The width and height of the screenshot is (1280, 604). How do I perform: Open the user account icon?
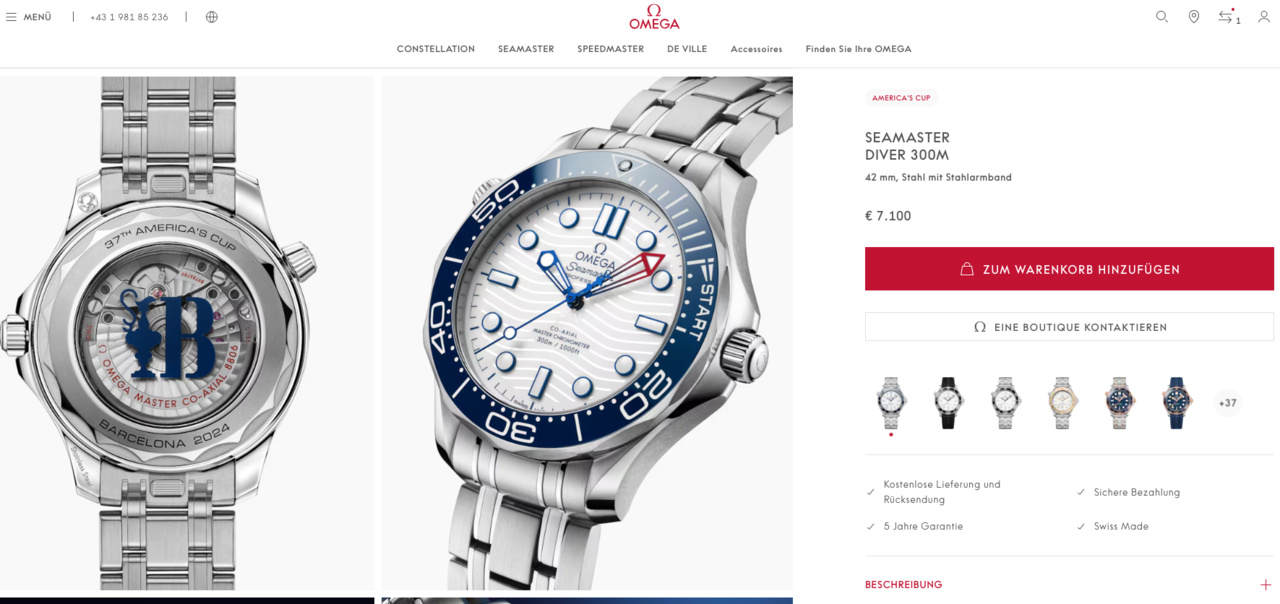(1264, 17)
